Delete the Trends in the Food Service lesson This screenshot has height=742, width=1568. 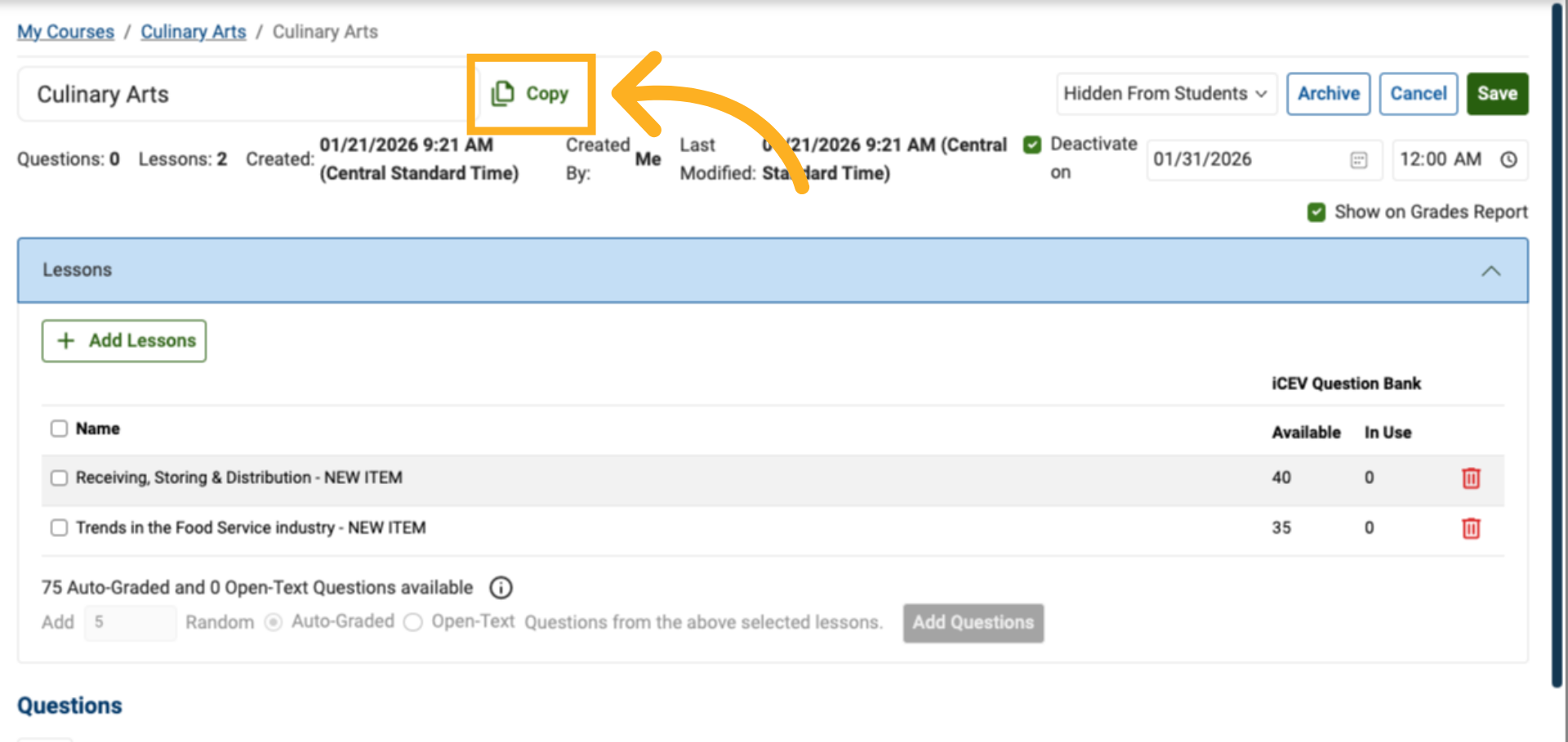(1471, 528)
